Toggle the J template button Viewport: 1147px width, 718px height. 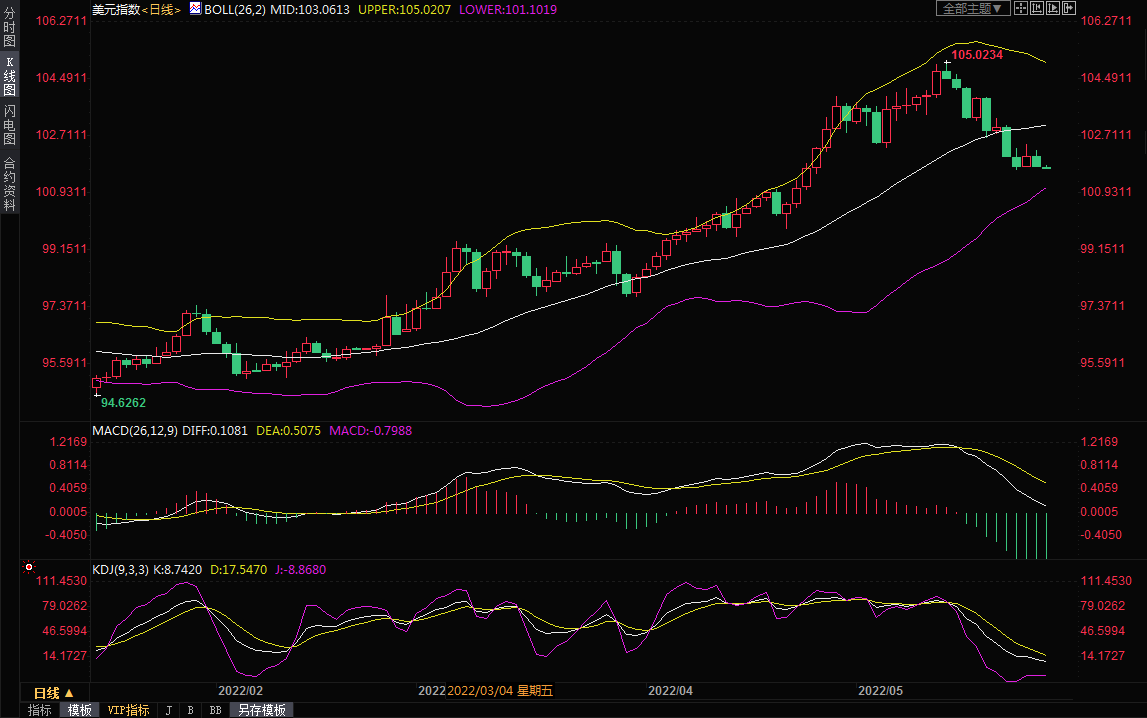[167, 710]
